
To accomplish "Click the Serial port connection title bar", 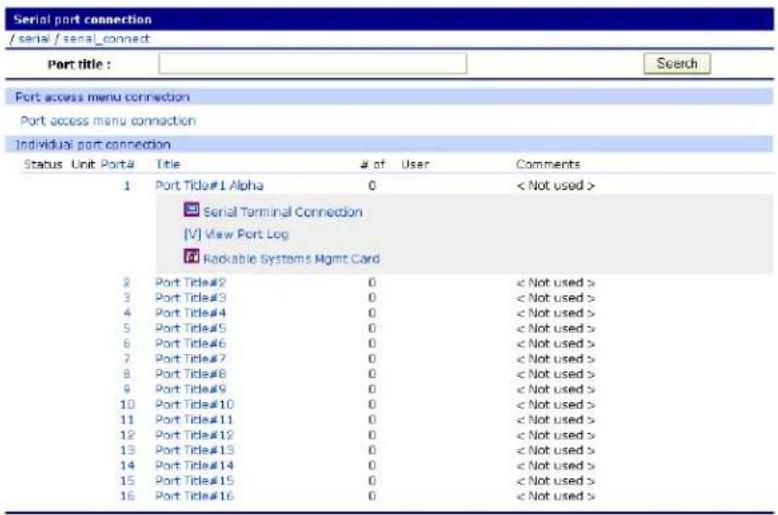I will click(389, 19).
